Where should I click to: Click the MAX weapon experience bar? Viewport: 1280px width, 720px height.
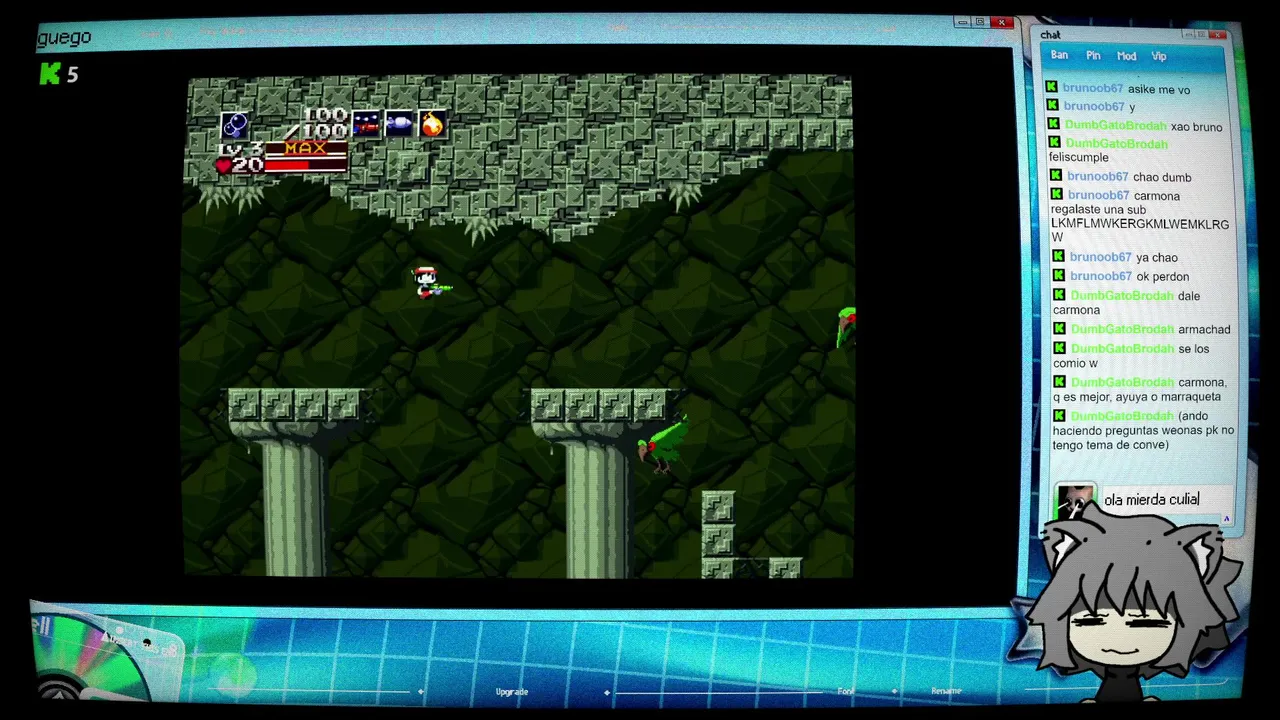tap(306, 148)
